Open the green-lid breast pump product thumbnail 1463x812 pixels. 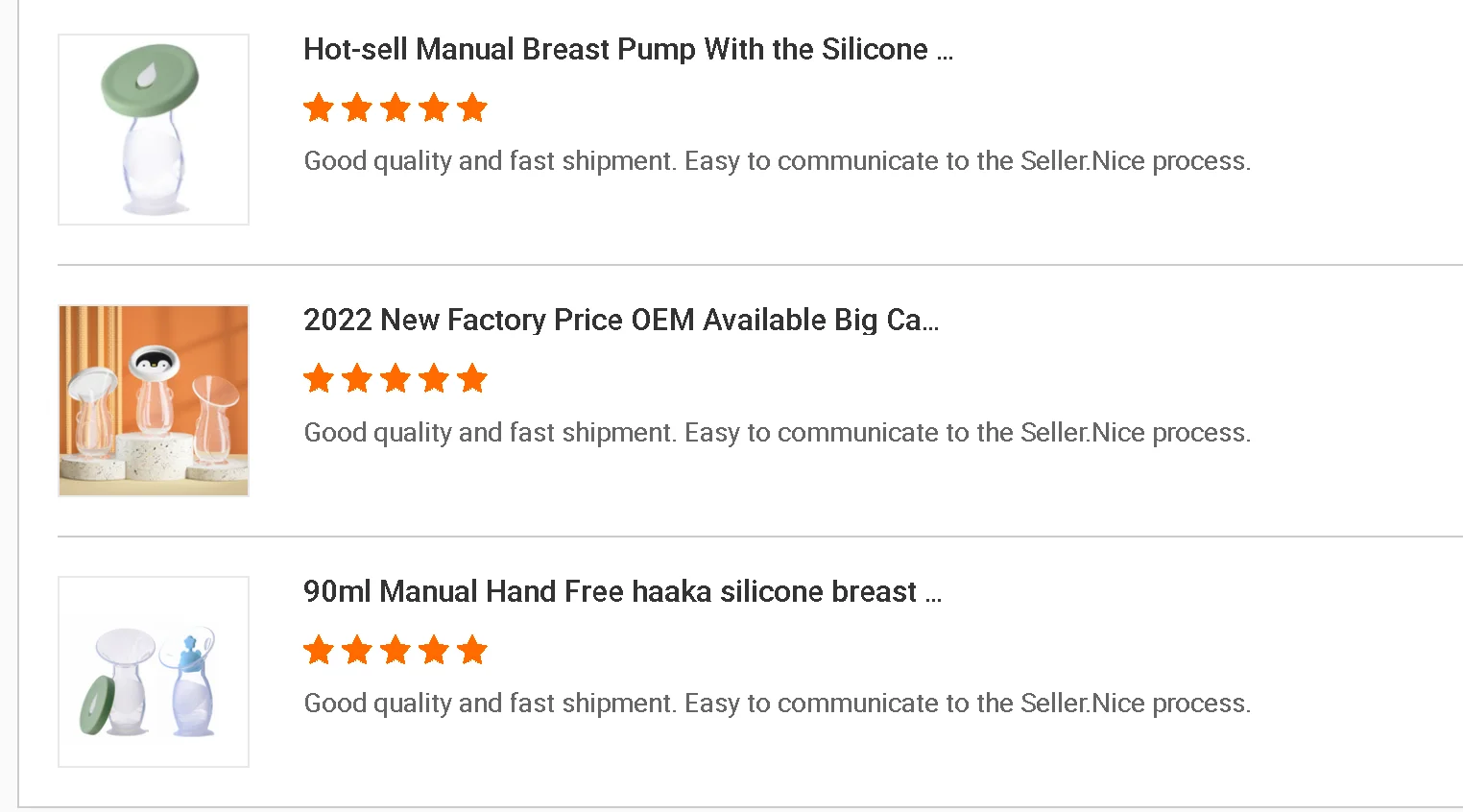(x=154, y=130)
